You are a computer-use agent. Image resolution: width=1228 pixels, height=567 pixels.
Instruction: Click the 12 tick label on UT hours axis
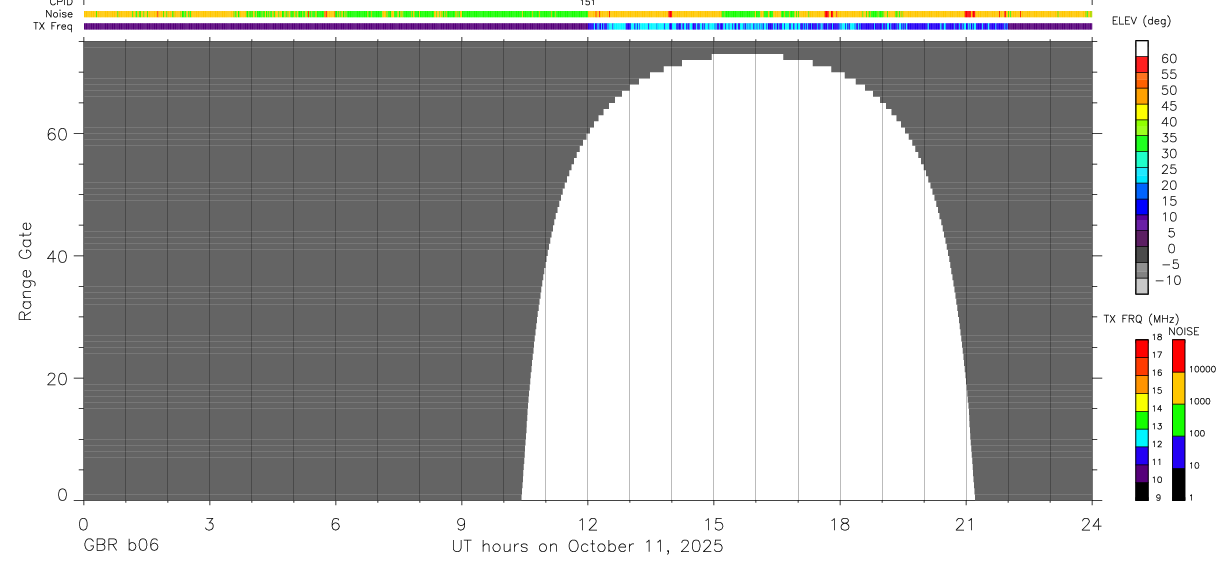[587, 523]
